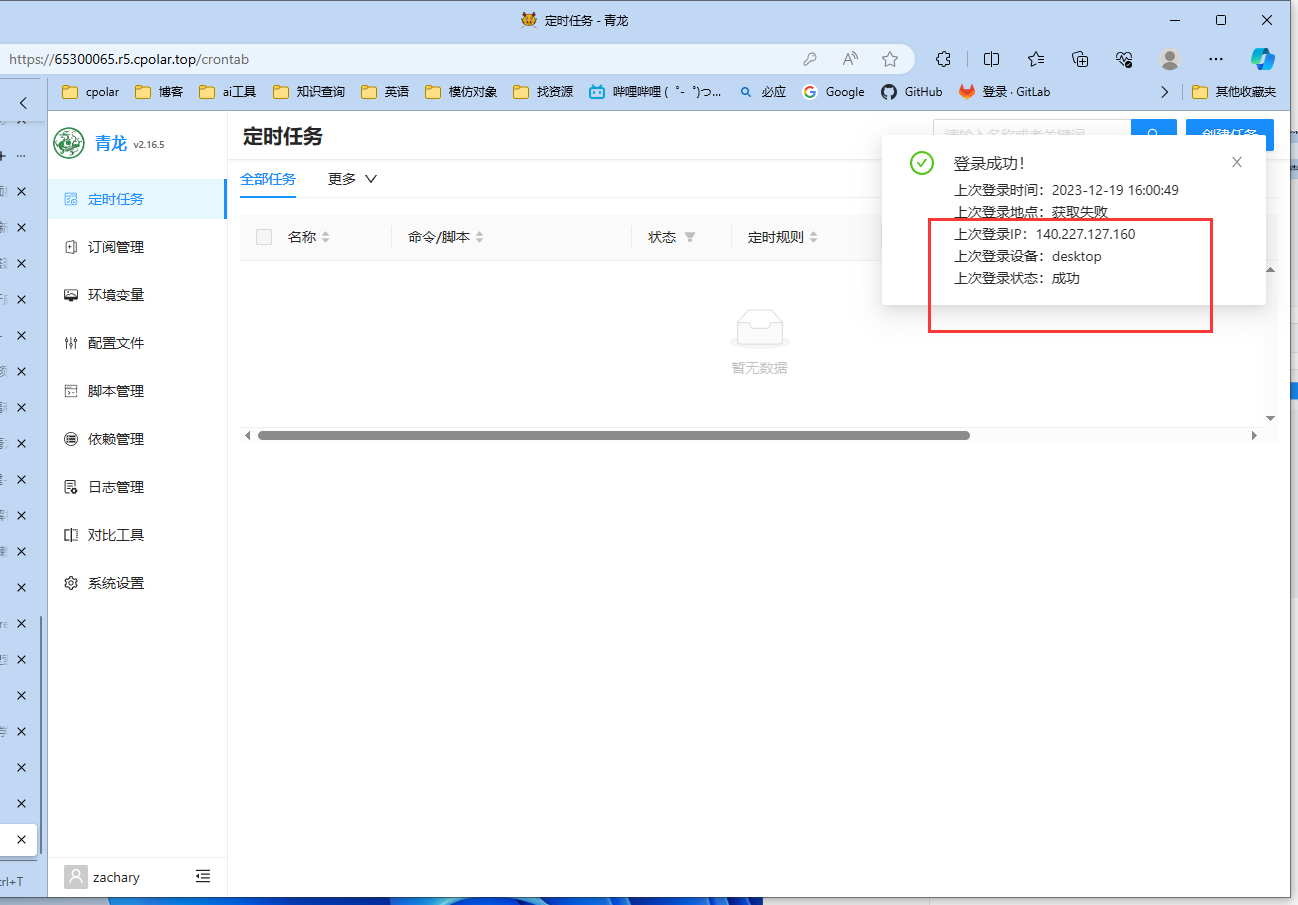Tick the select-all checkbox in table header

point(264,237)
